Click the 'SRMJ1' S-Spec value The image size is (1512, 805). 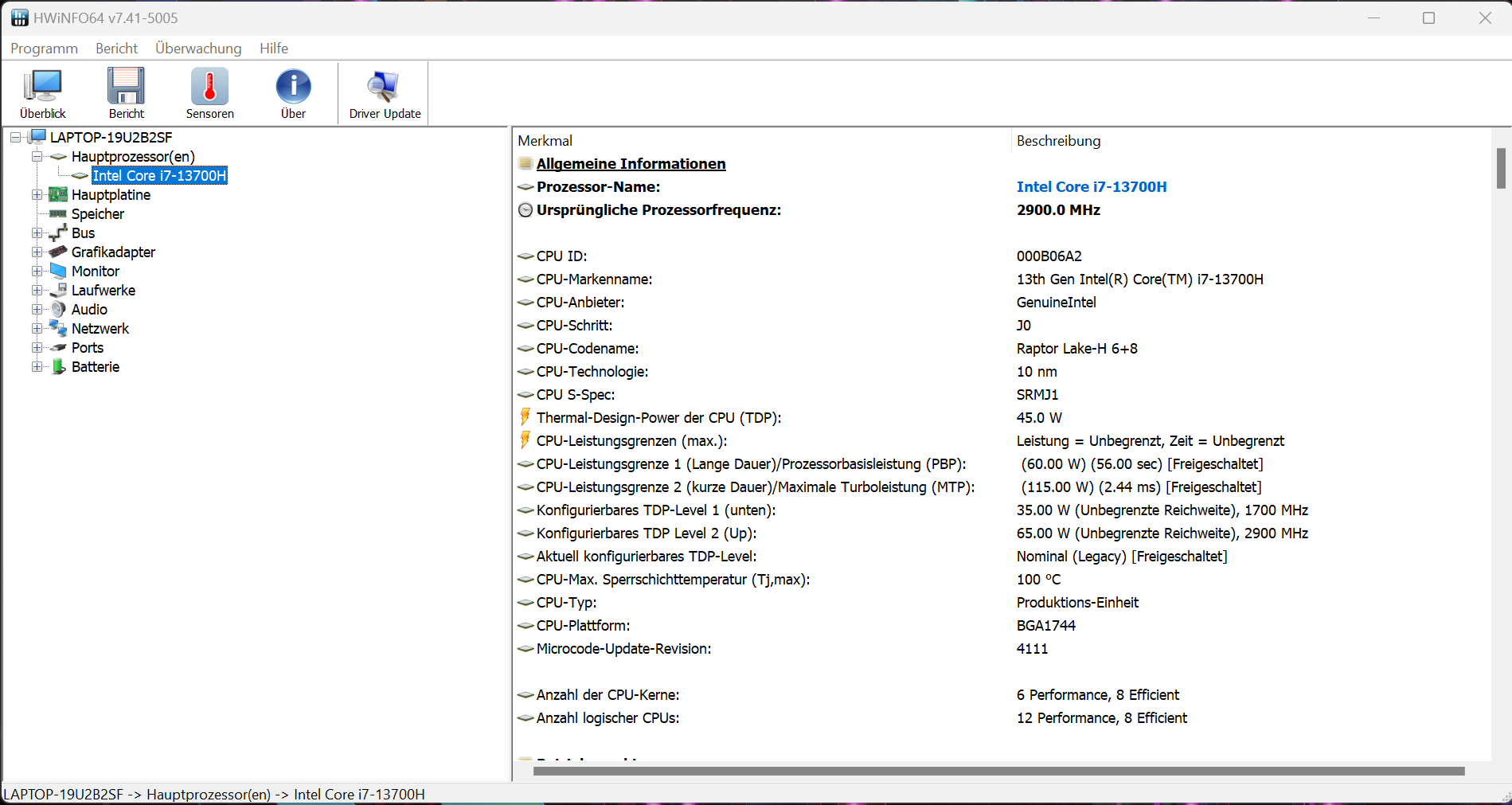pyautogui.click(x=1037, y=394)
